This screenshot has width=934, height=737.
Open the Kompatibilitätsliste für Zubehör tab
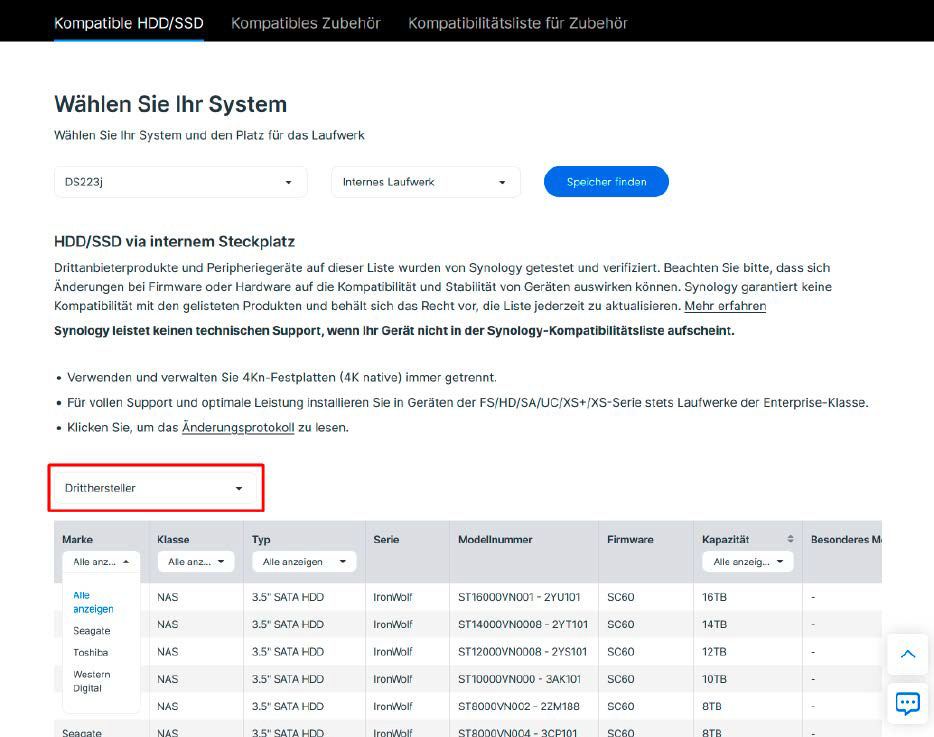click(x=517, y=21)
